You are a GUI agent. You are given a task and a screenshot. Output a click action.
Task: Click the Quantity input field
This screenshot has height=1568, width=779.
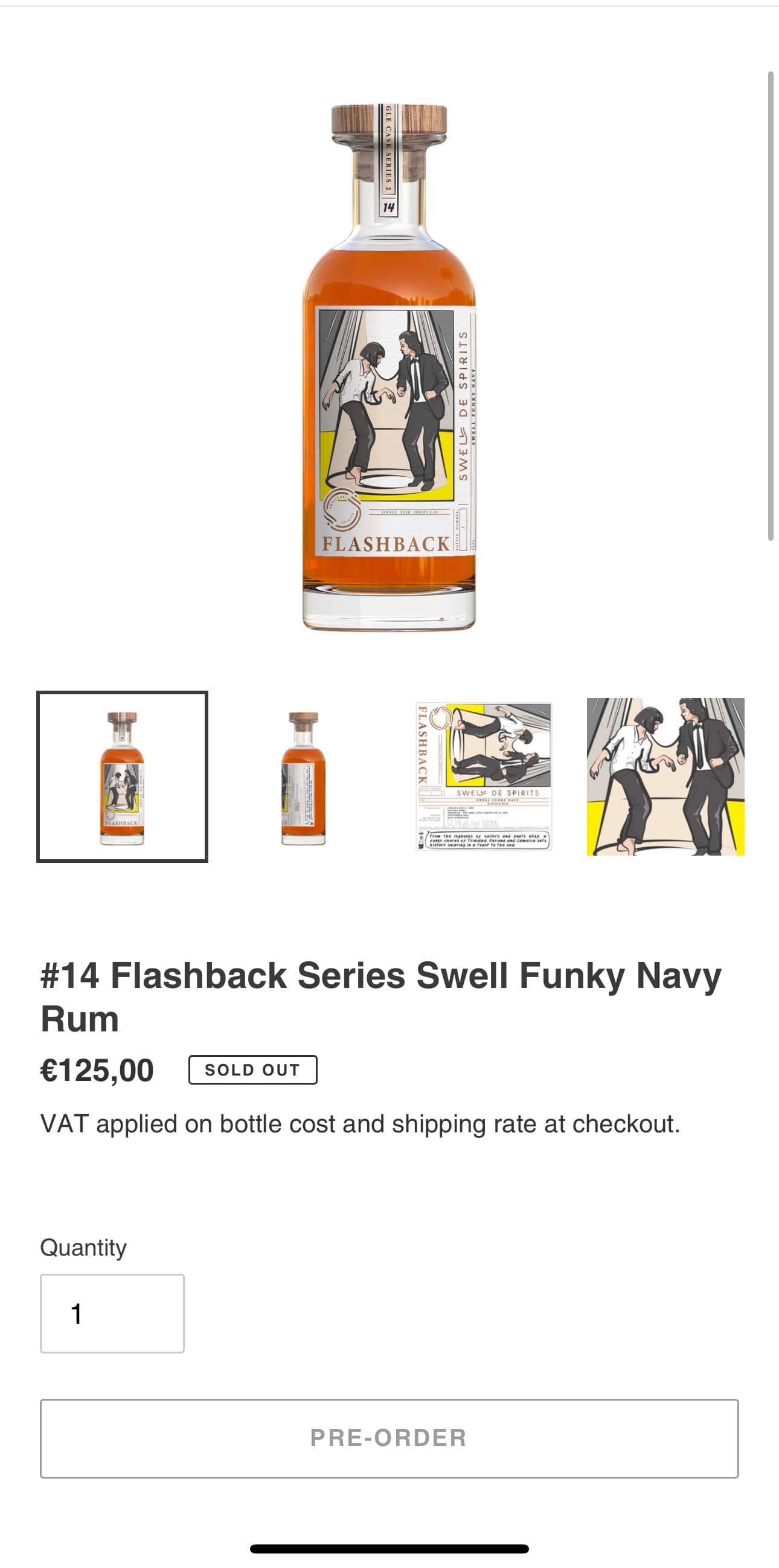[x=112, y=1313]
